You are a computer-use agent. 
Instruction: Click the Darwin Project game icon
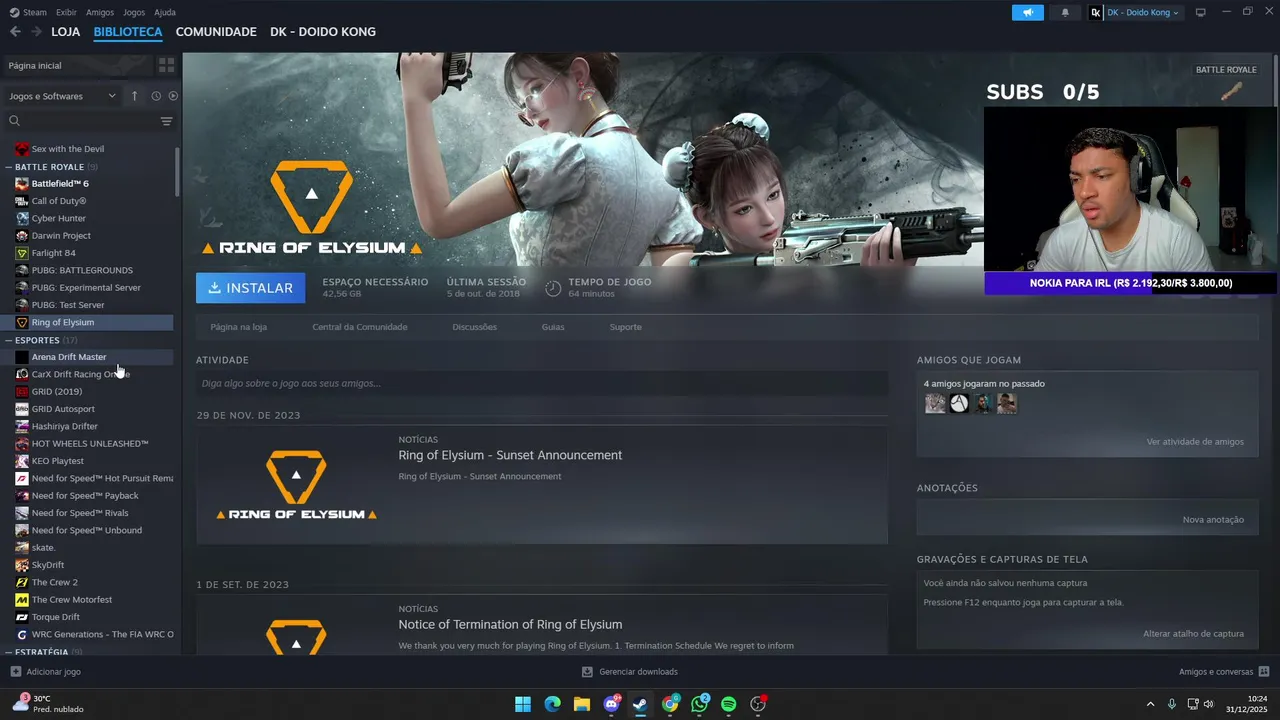[22, 236]
